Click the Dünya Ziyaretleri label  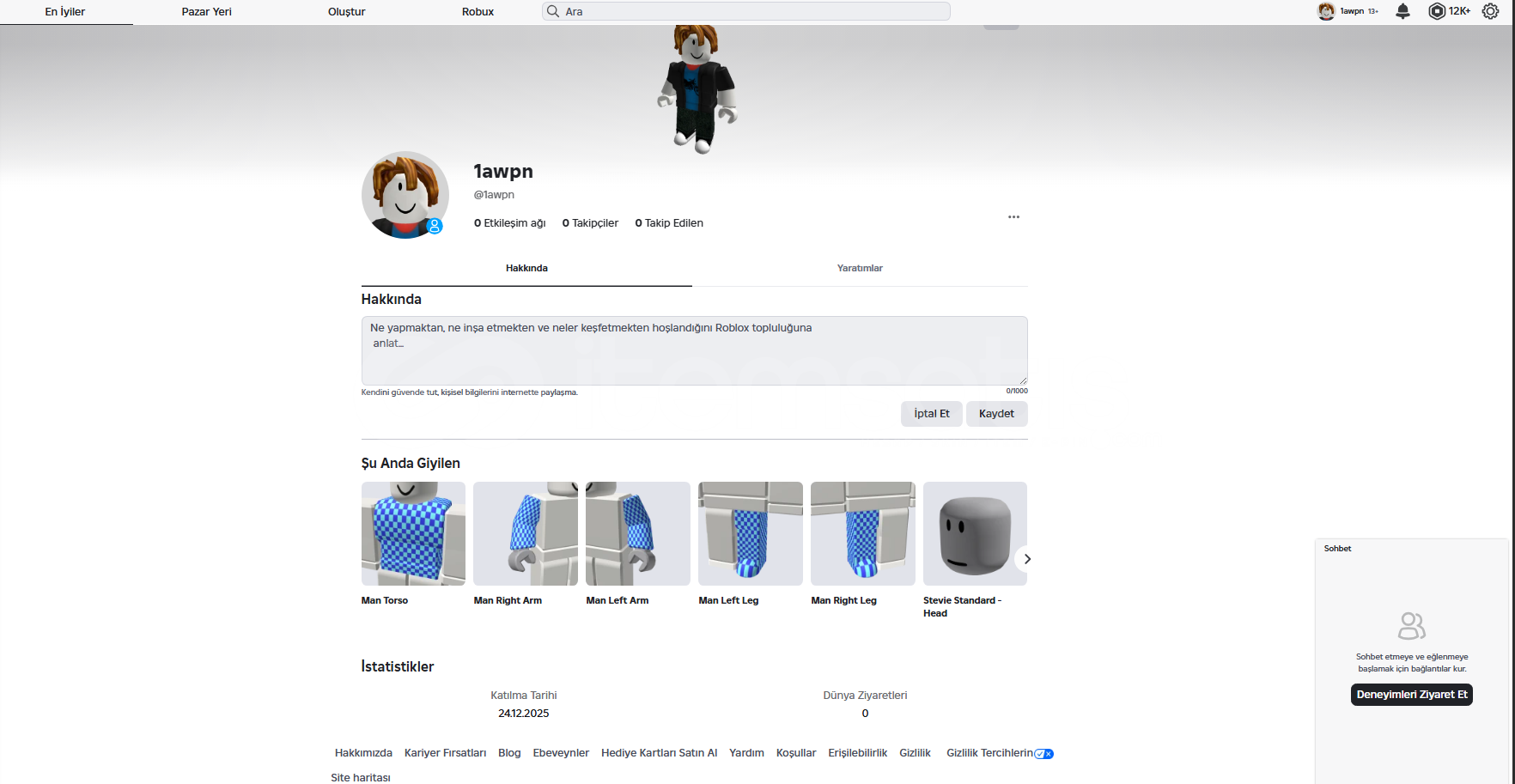[x=865, y=696]
